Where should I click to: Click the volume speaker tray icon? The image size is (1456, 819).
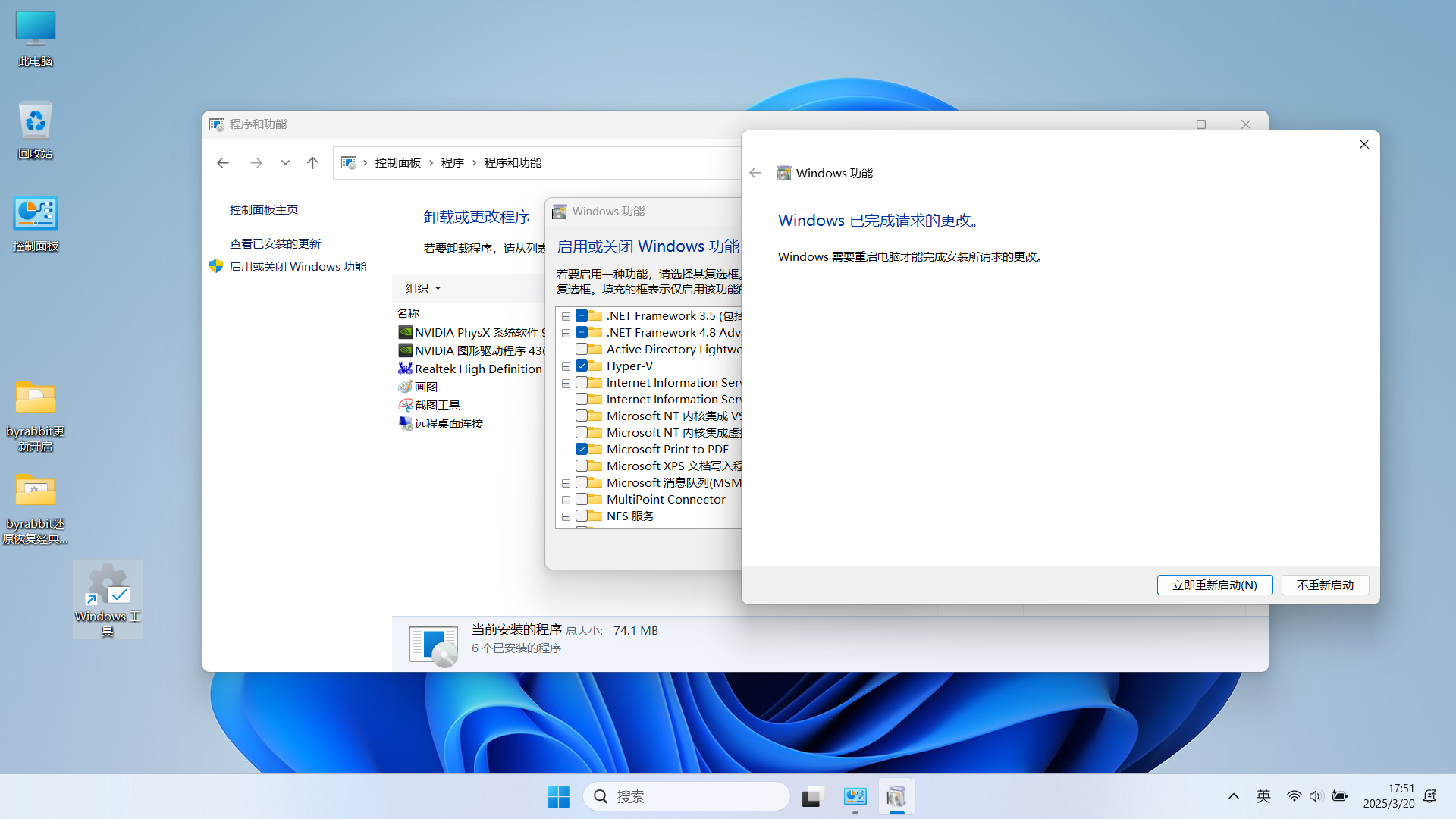1316,796
